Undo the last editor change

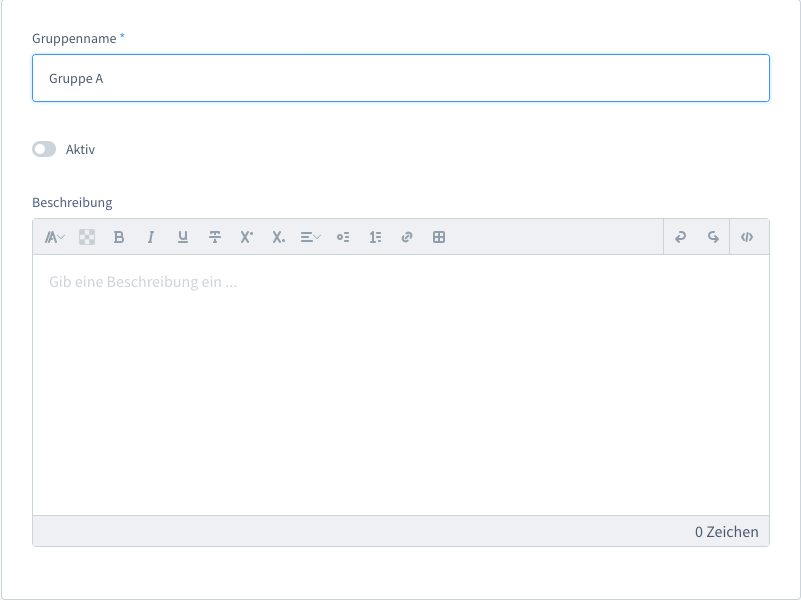(x=681, y=237)
